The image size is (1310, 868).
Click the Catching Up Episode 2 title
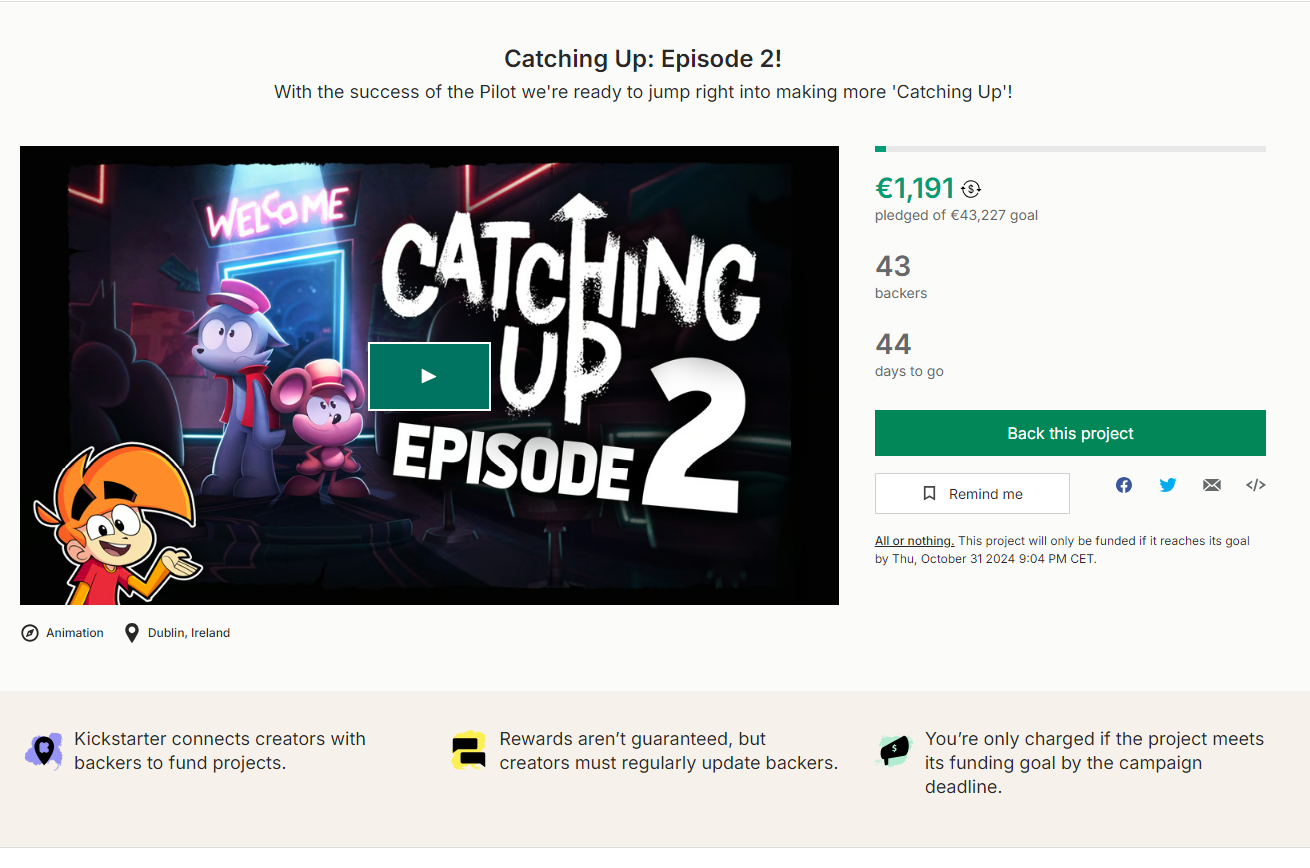pyautogui.click(x=643, y=59)
